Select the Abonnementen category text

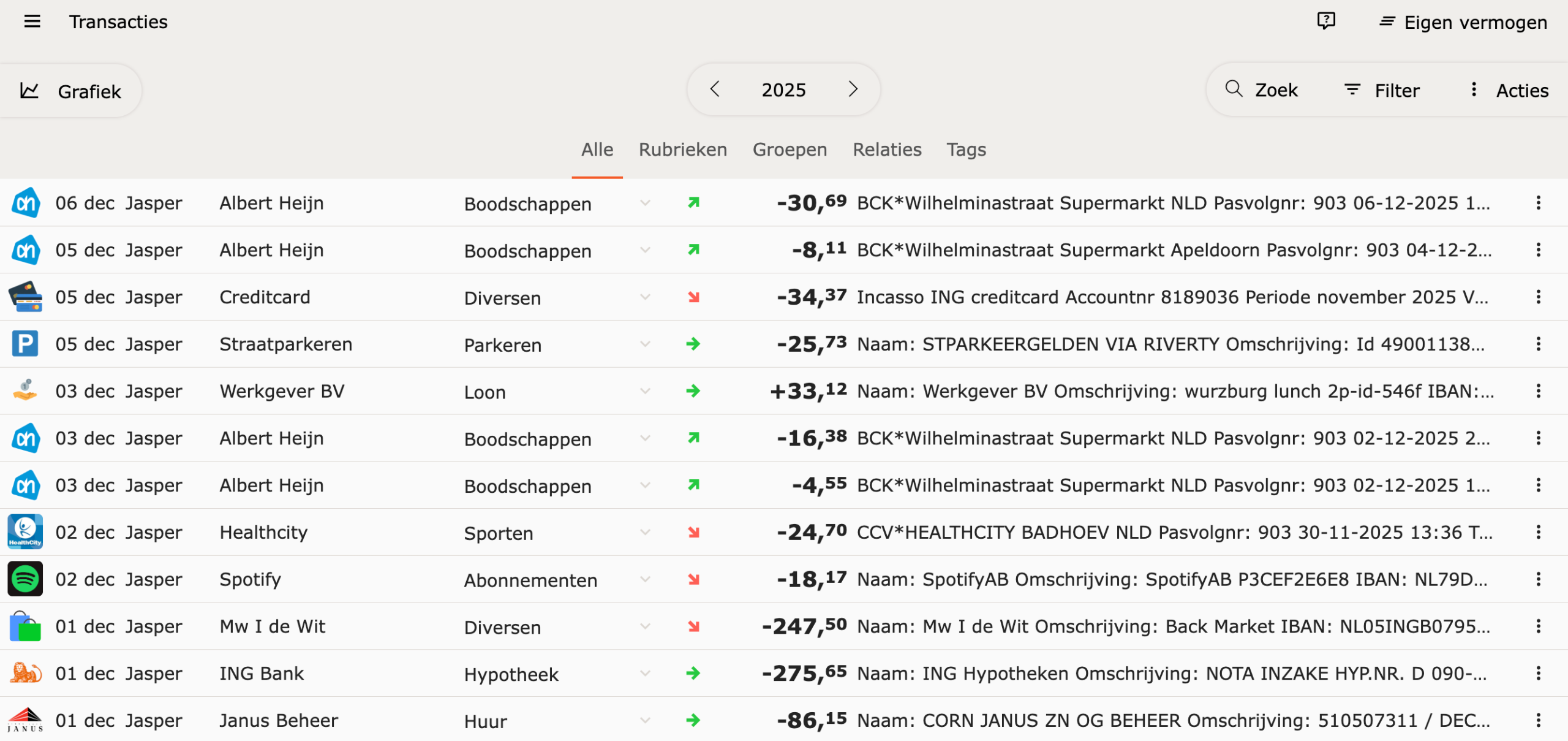click(x=530, y=580)
